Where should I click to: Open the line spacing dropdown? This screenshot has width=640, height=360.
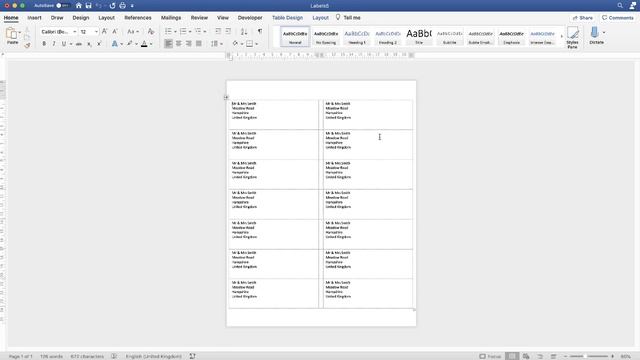216,44
